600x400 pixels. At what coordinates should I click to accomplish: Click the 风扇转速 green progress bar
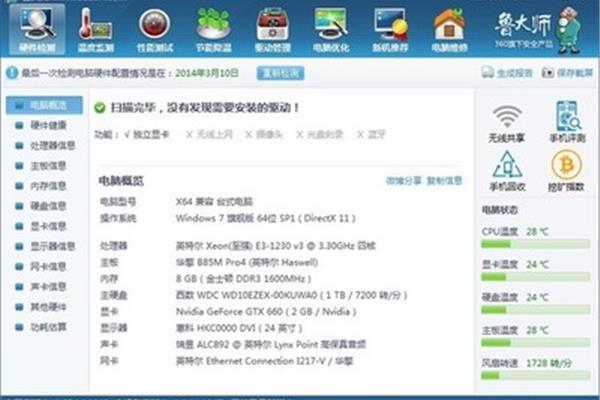[535, 376]
